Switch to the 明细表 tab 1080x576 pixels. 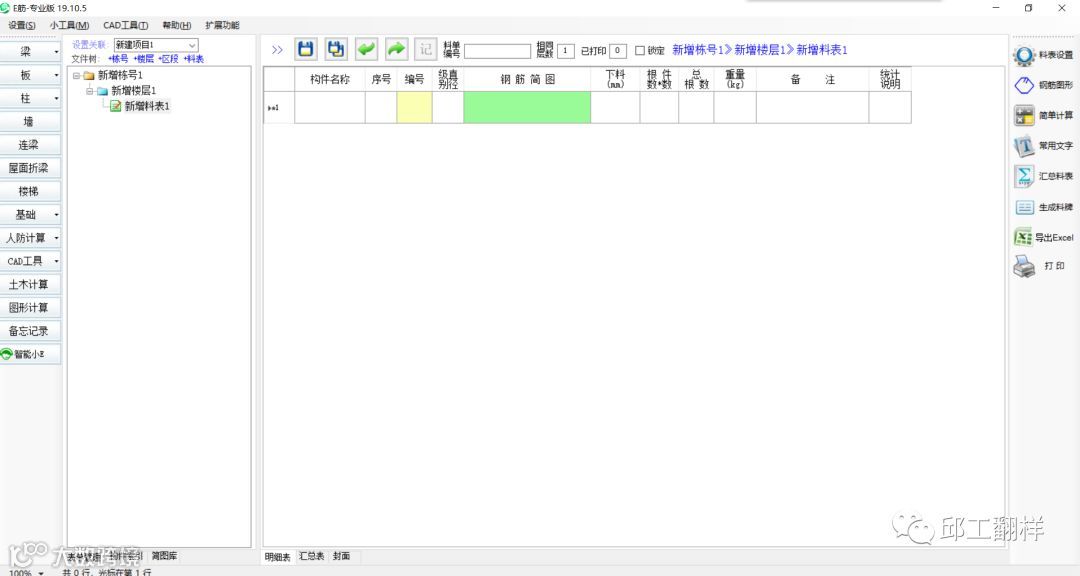(x=278, y=556)
